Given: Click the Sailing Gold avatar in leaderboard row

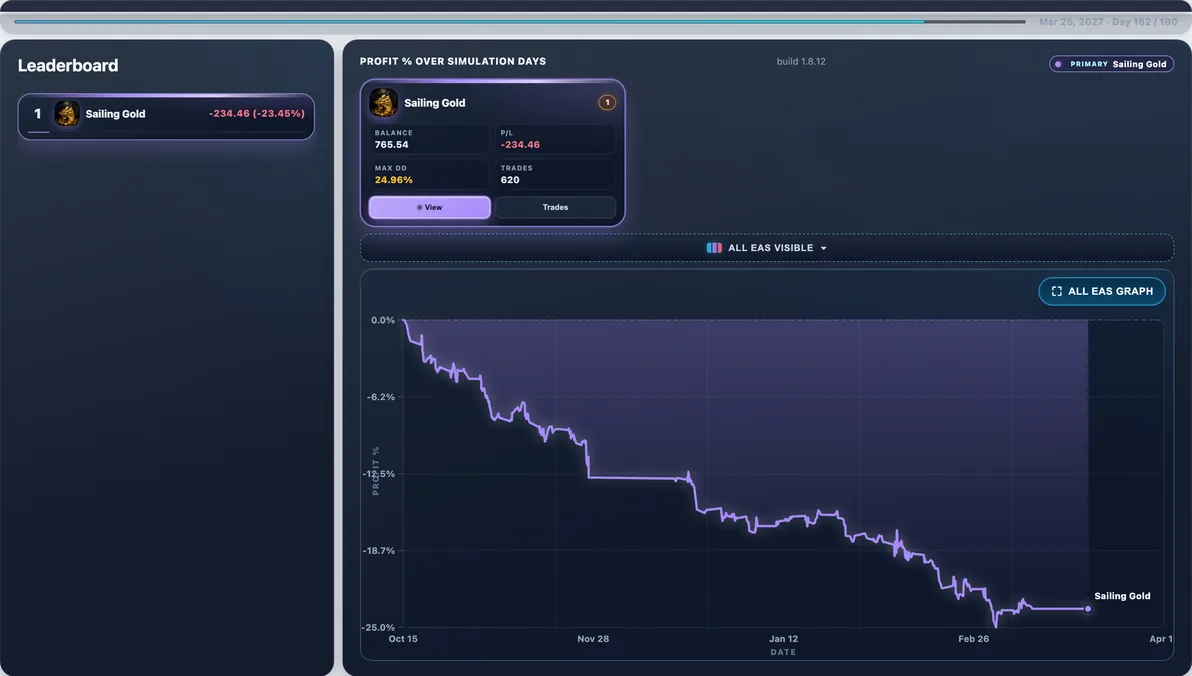Looking at the screenshot, I should click(67, 114).
